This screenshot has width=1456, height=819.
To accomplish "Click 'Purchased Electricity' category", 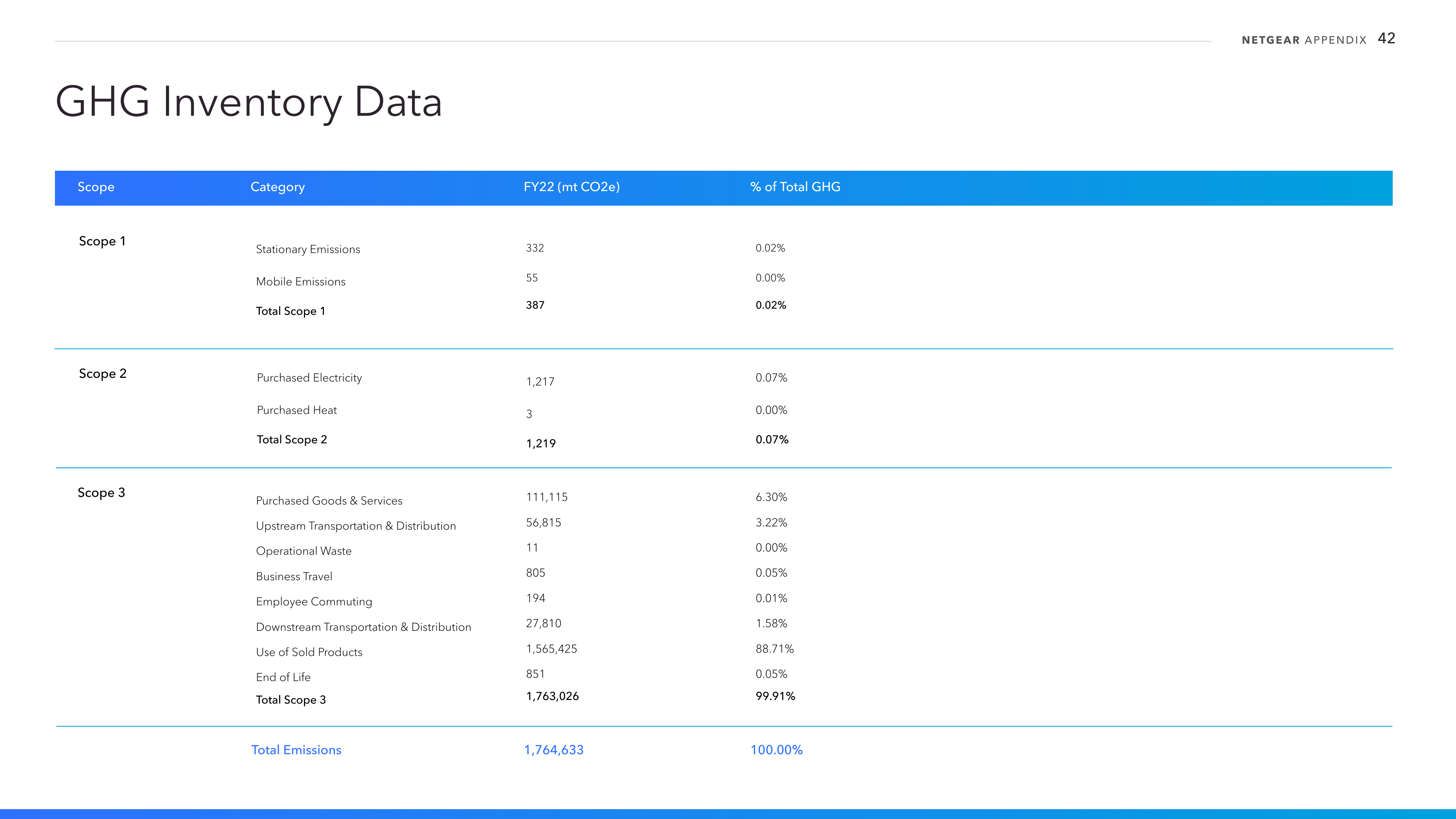I will (x=309, y=377).
